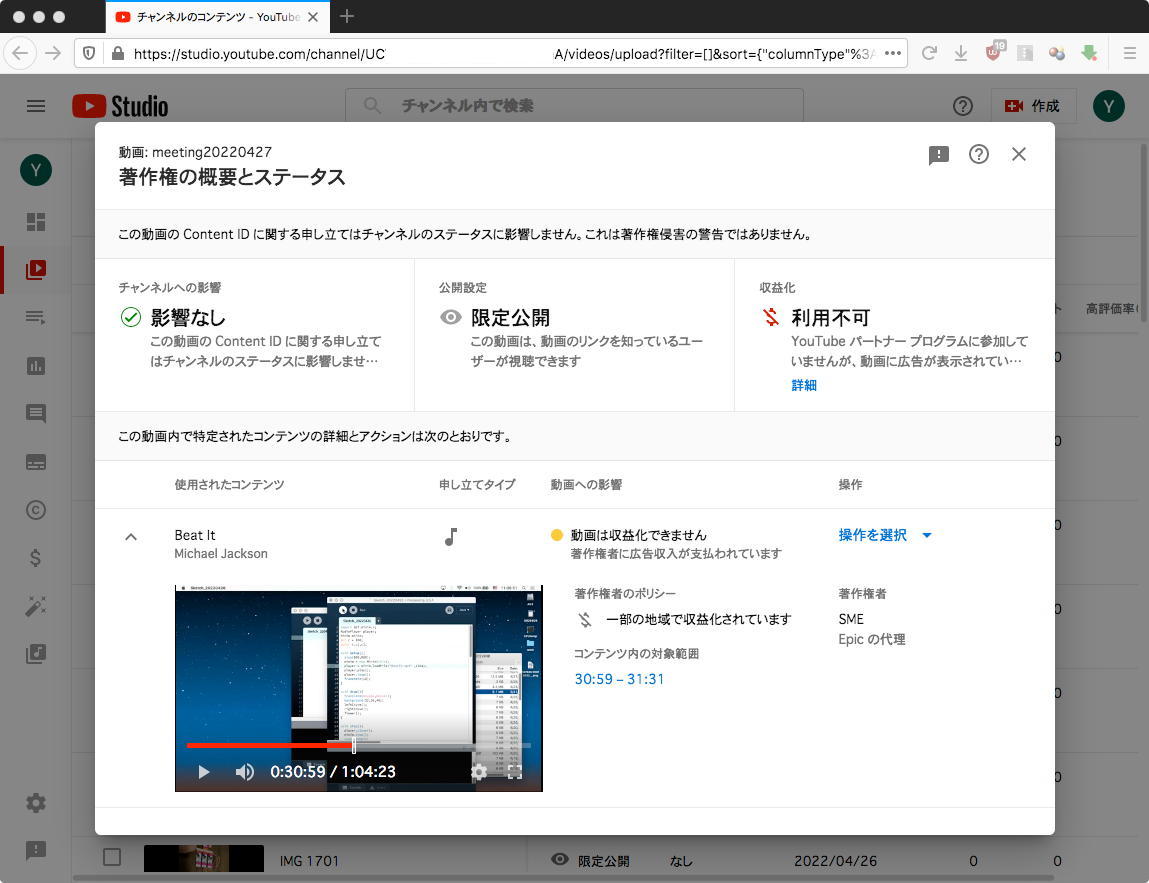This screenshot has width=1149, height=883.
Task: Go forward in the browser
Action: pos(53,53)
